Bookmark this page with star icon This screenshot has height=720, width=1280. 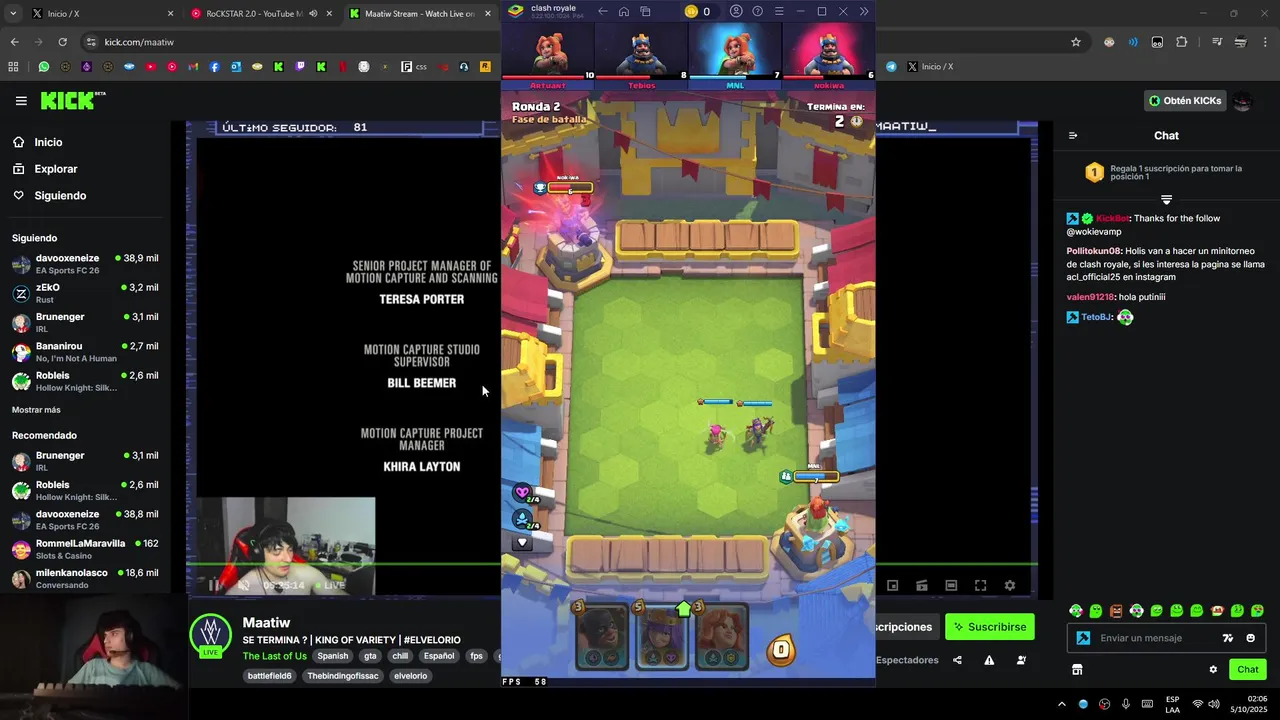pyautogui.click(x=1076, y=42)
